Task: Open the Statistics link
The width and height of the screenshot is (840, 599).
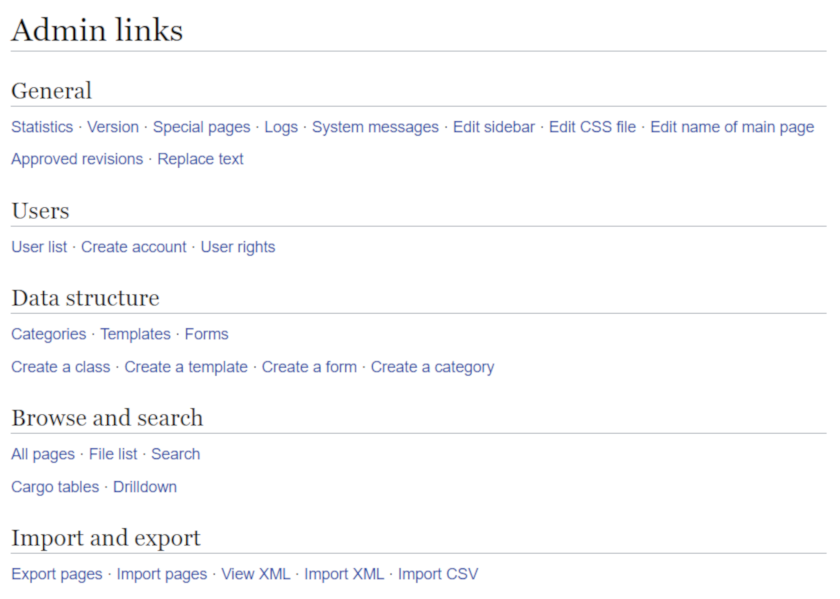Action: pos(42,127)
